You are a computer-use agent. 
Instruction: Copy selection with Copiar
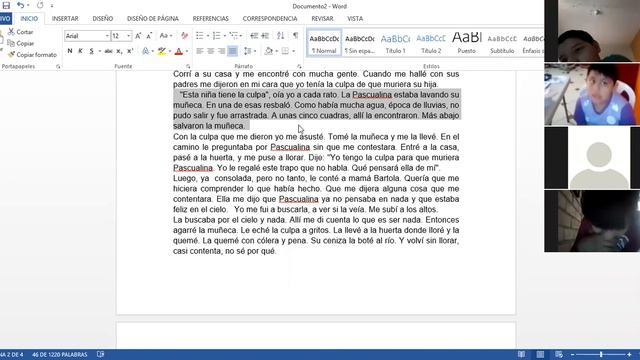(20, 43)
